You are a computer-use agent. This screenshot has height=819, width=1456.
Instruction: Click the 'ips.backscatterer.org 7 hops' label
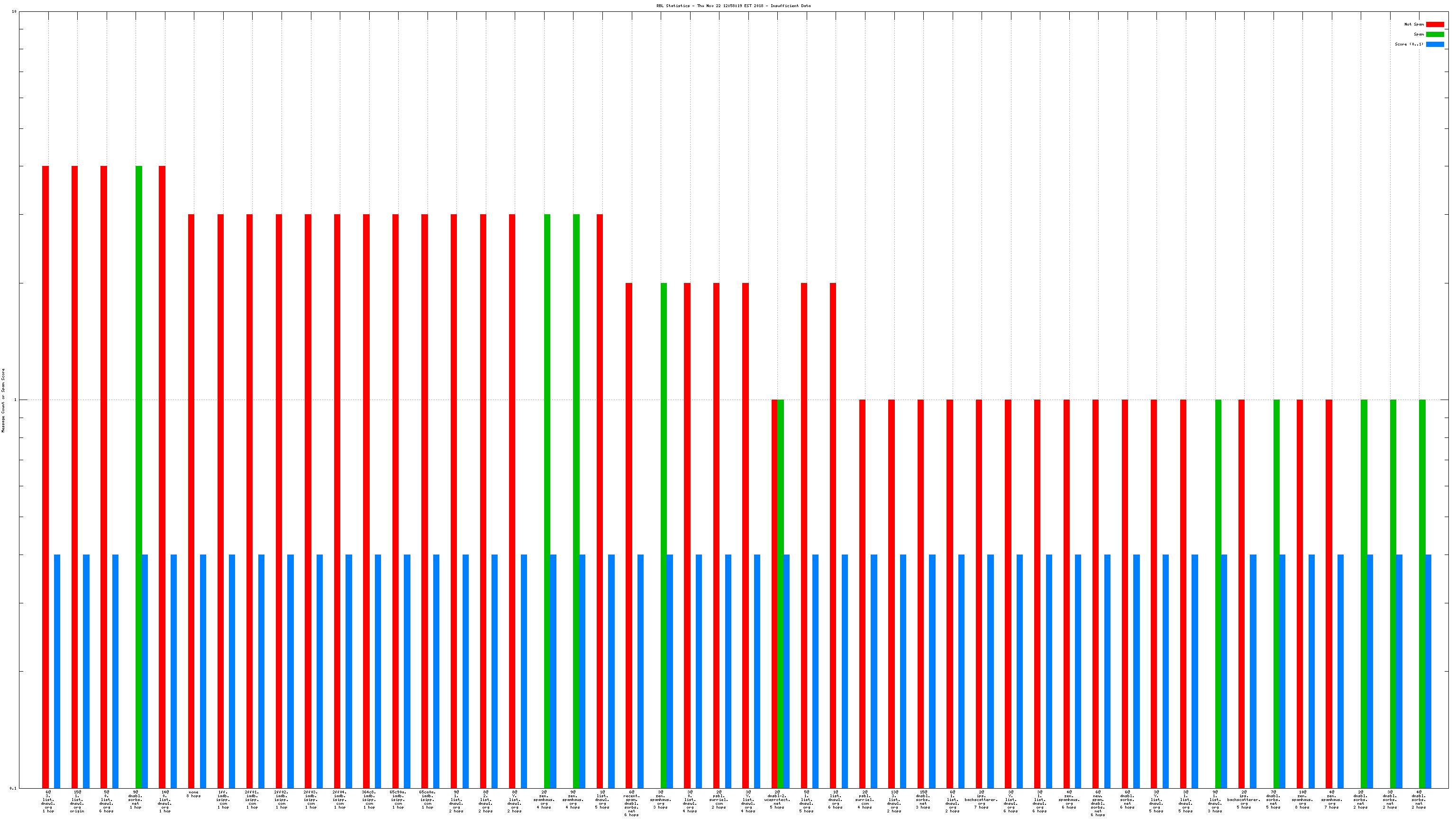pyautogui.click(x=981, y=800)
